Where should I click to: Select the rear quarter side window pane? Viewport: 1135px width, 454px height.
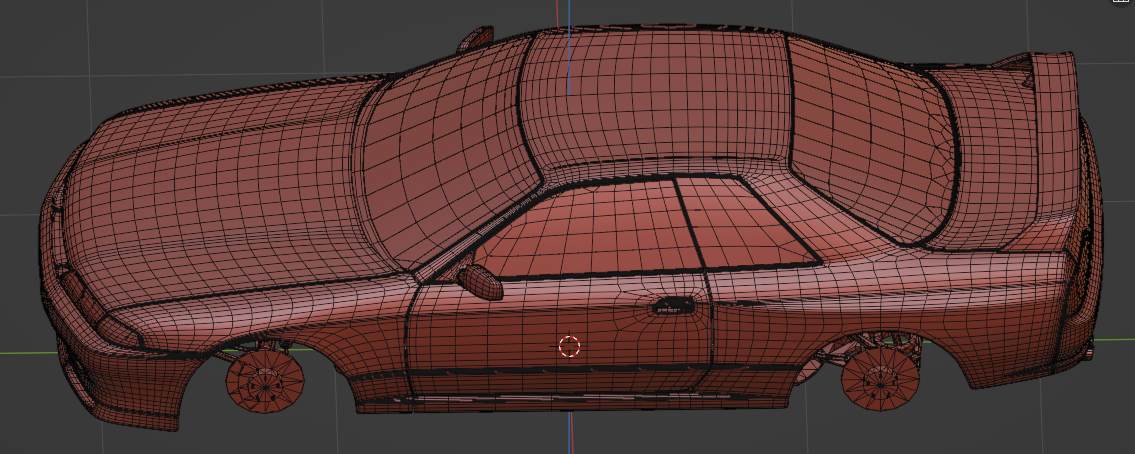[x=746, y=221]
